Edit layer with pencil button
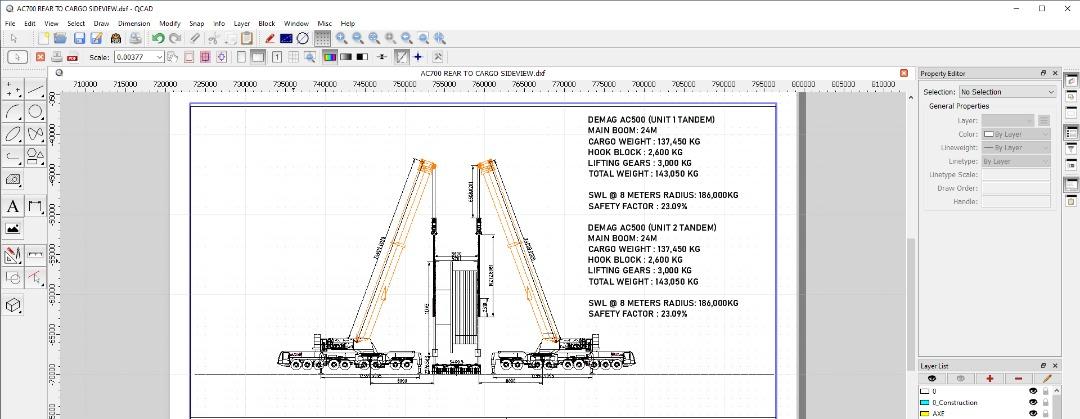Image resolution: width=1080 pixels, height=419 pixels. point(1047,378)
